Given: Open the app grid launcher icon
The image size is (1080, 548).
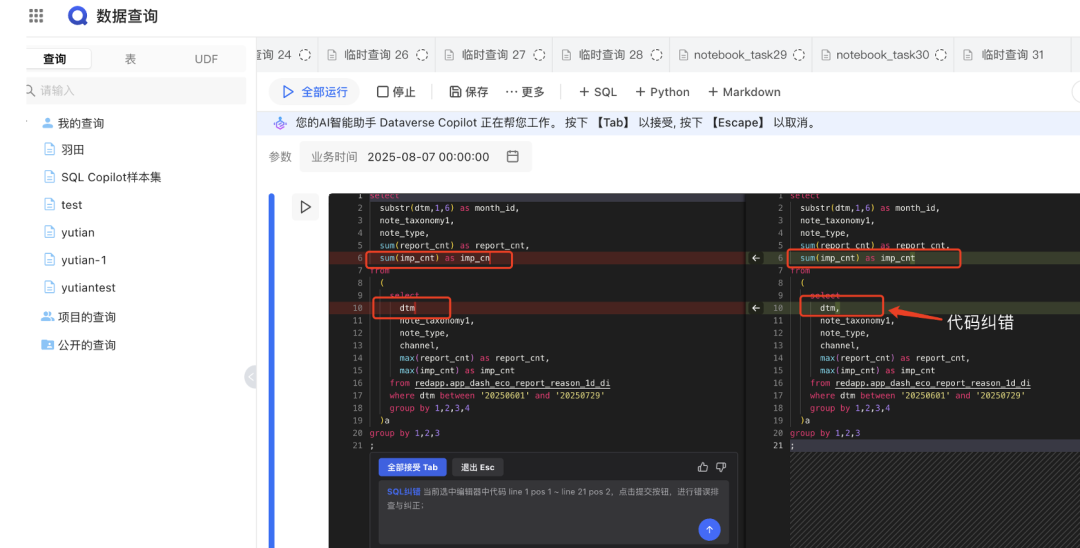Looking at the screenshot, I should click(36, 16).
